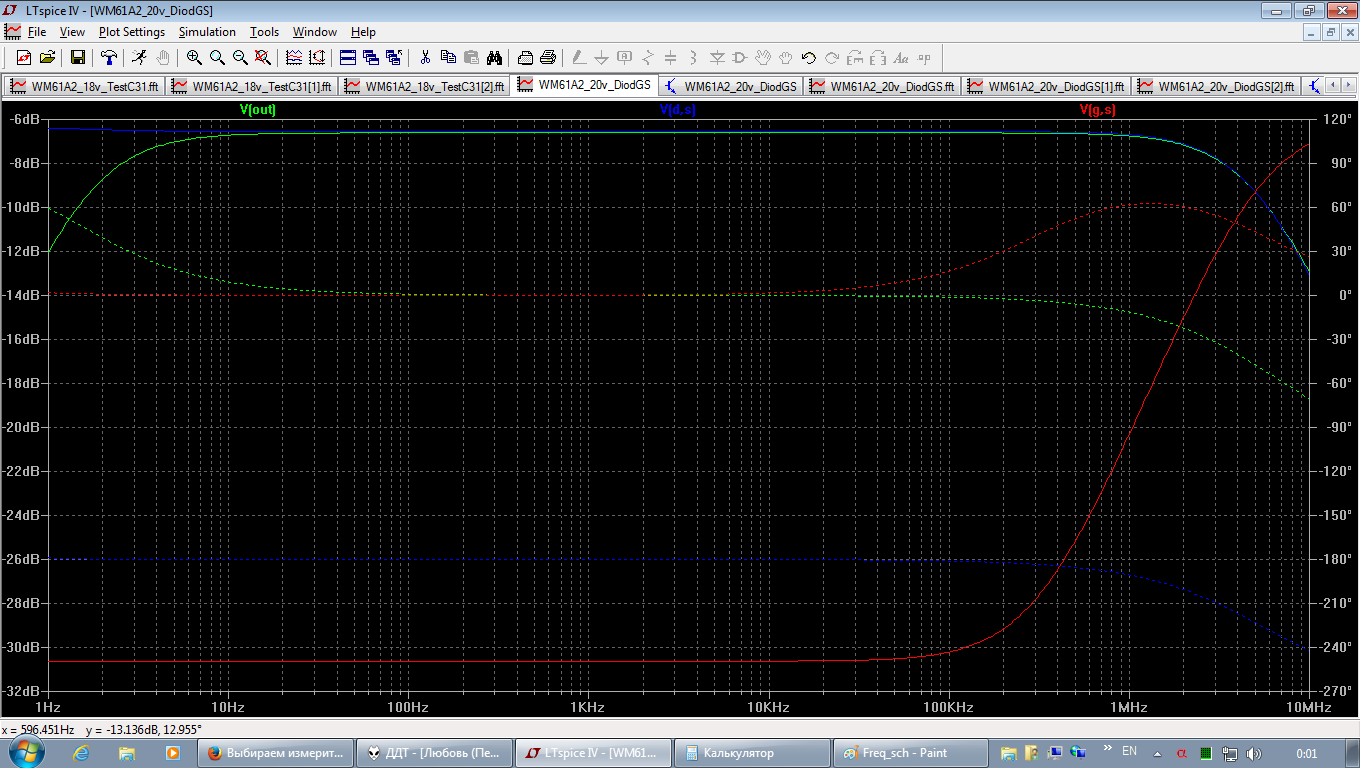Click the Pick Visible Traces icon

tap(294, 57)
